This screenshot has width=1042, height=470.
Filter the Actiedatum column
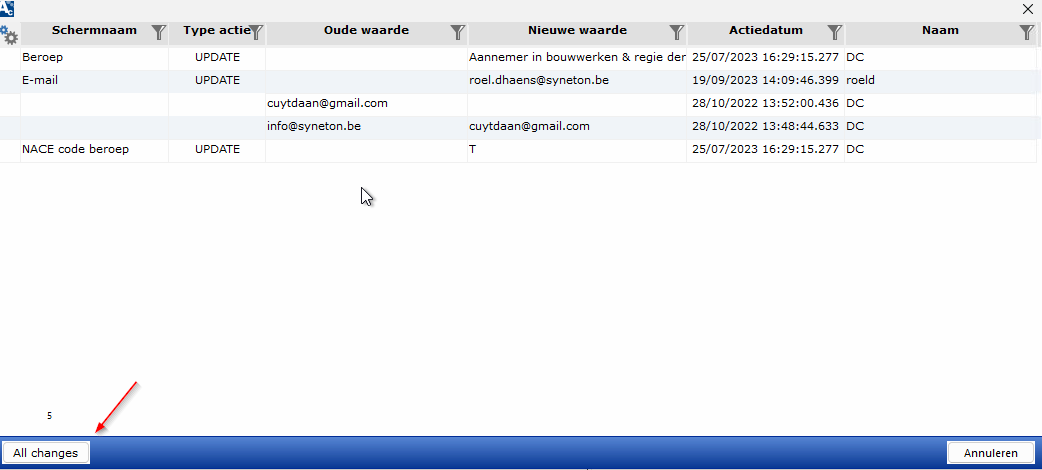tap(834, 33)
